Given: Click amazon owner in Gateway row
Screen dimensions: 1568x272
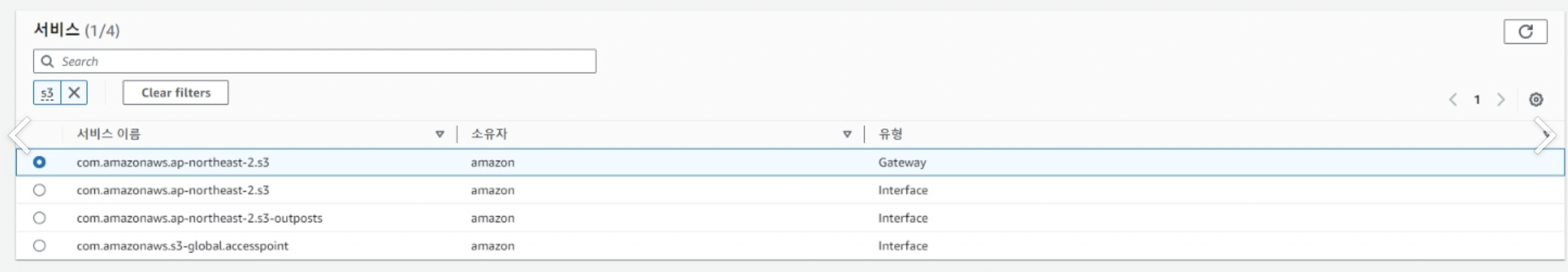Looking at the screenshot, I should pyautogui.click(x=492, y=162).
